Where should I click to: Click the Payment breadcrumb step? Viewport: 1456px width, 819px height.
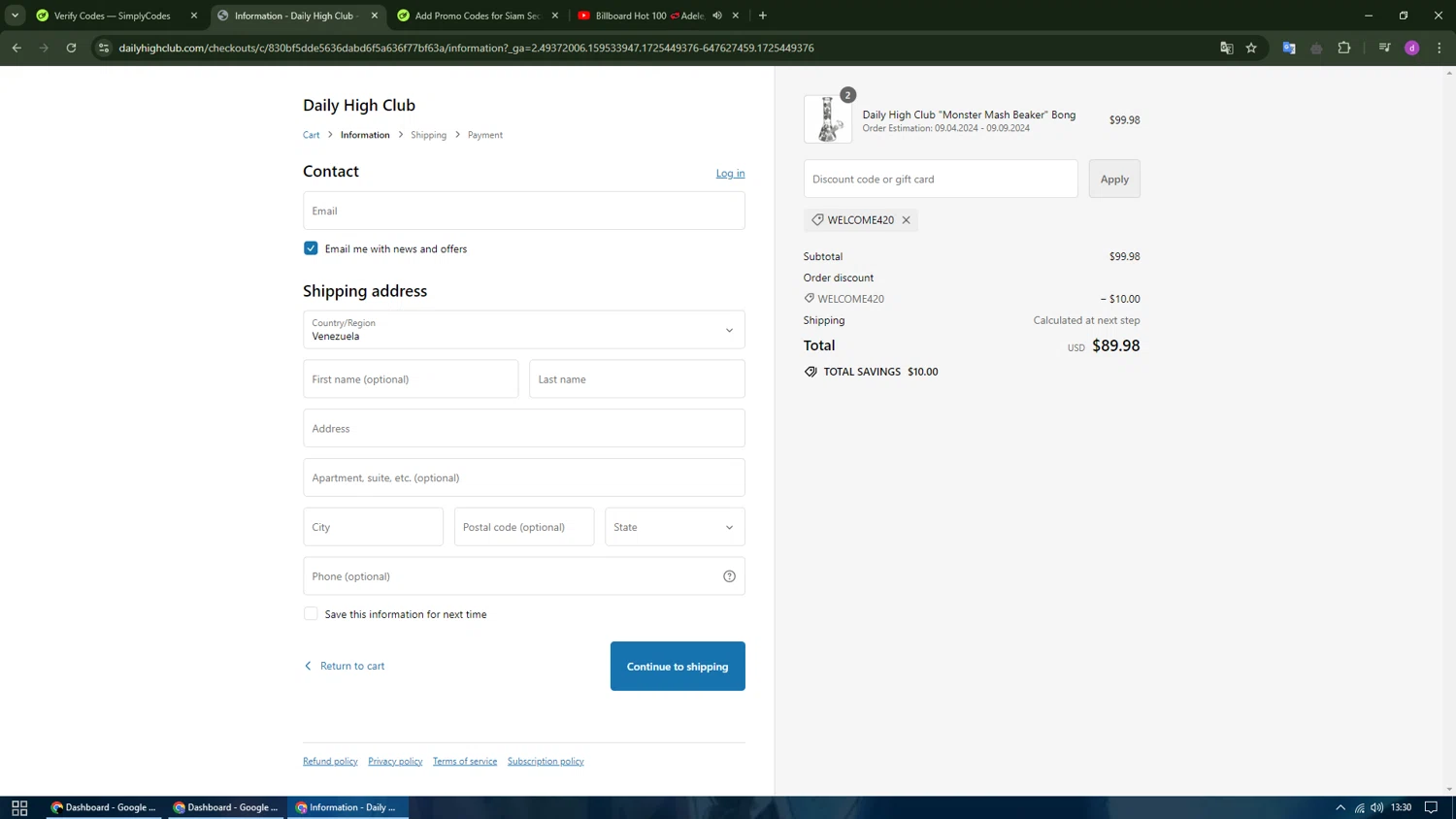485,135
